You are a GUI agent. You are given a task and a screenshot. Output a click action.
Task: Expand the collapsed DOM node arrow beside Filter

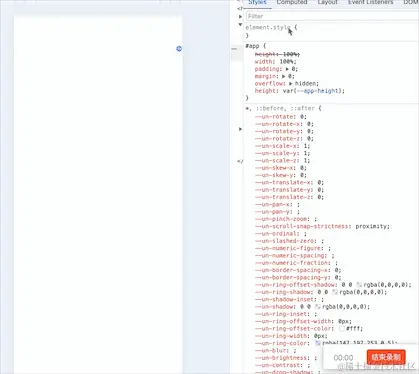(x=240, y=16)
